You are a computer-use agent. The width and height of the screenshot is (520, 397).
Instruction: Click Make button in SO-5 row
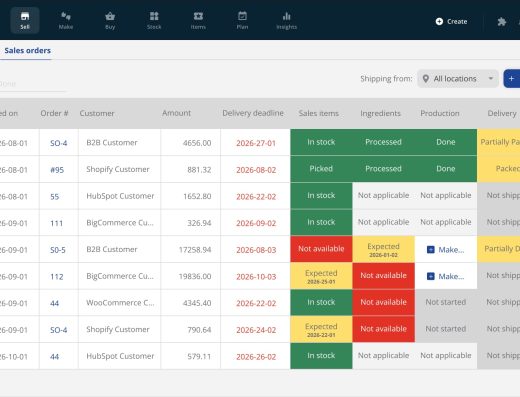pyautogui.click(x=446, y=250)
